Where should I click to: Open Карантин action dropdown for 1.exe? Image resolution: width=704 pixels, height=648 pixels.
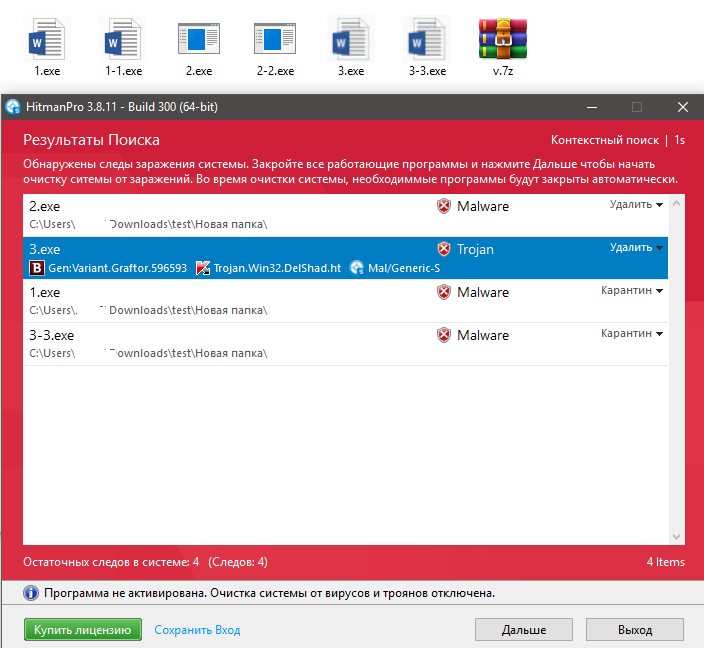coord(632,291)
